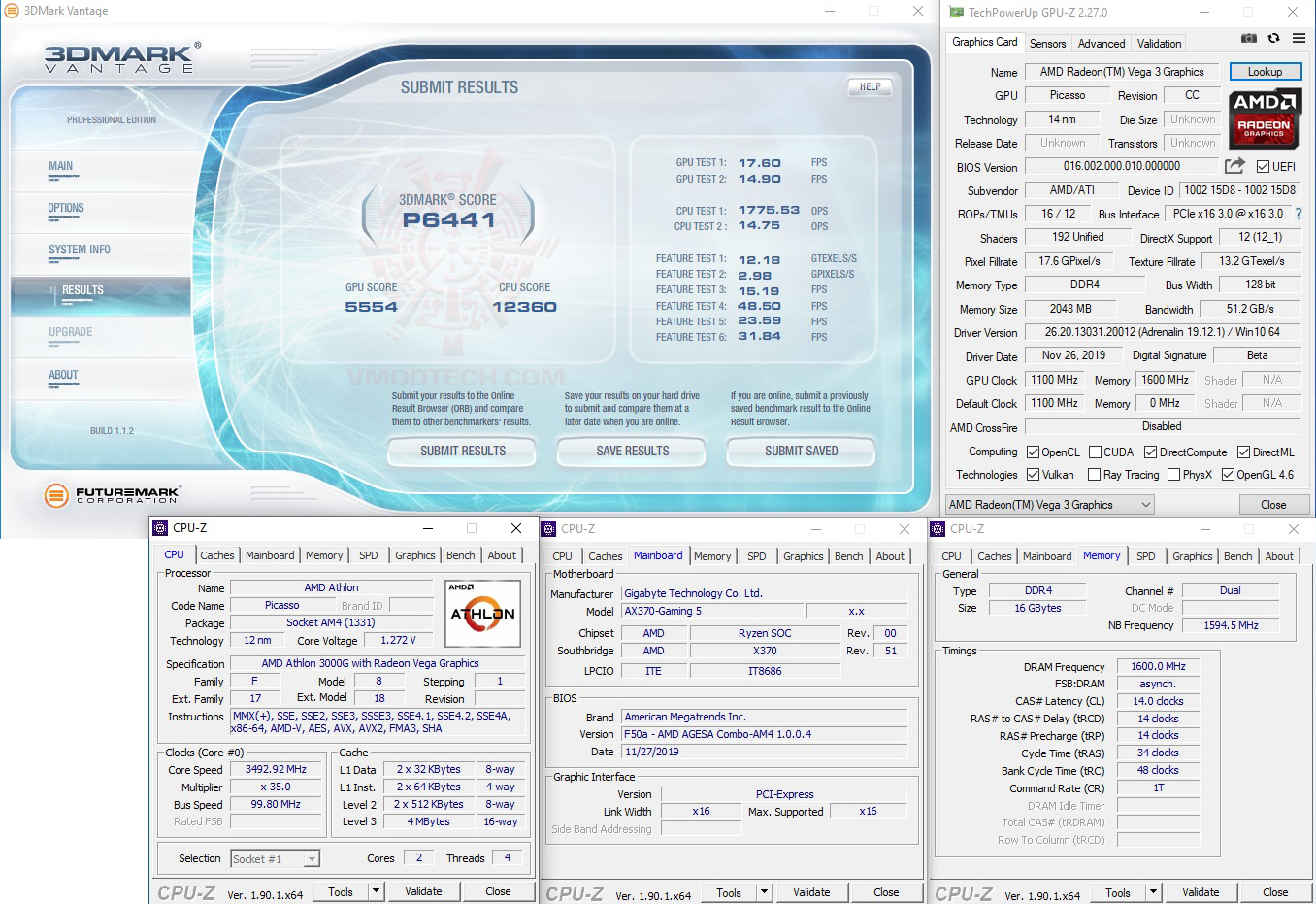The image size is (1316, 904).
Task: Expand Tools dropdown arrow in CPU-Z Mainboard window
Action: 765,892
